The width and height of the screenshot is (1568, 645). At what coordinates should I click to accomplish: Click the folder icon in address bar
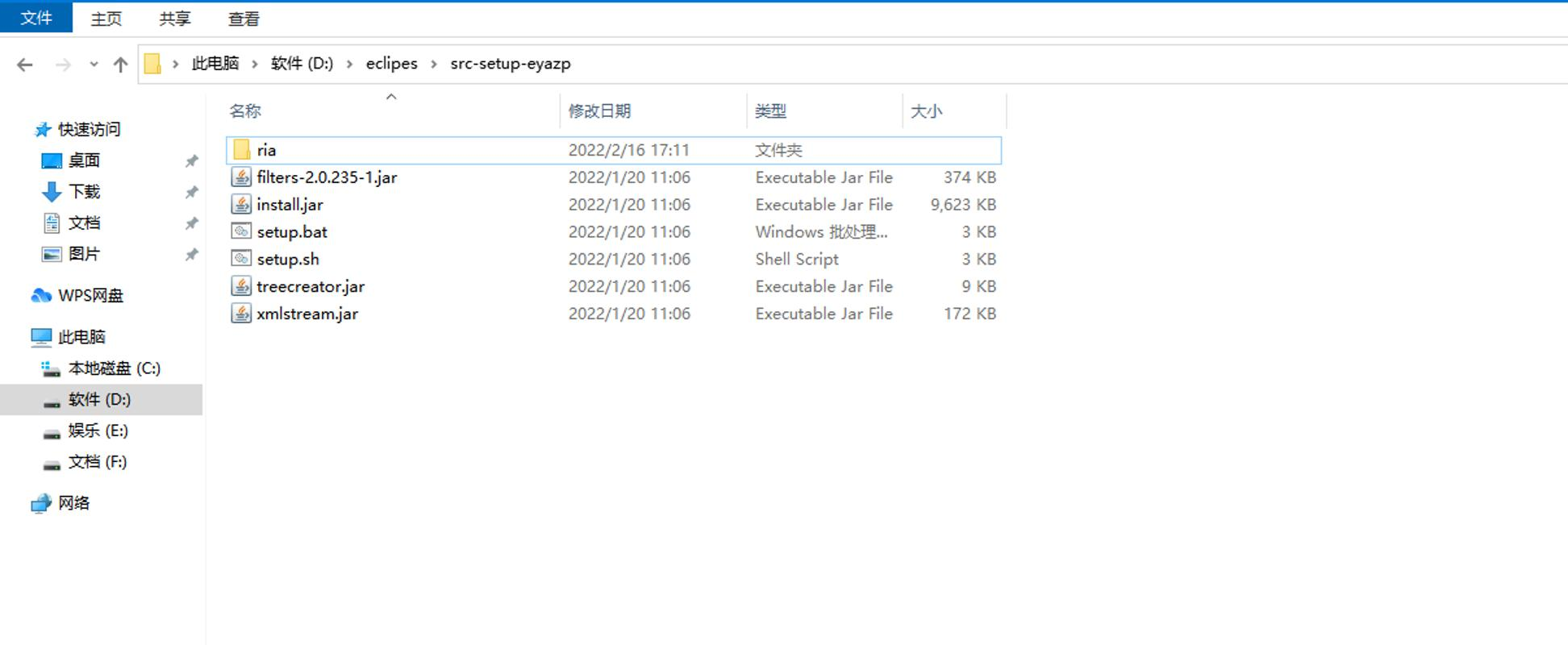(x=152, y=64)
